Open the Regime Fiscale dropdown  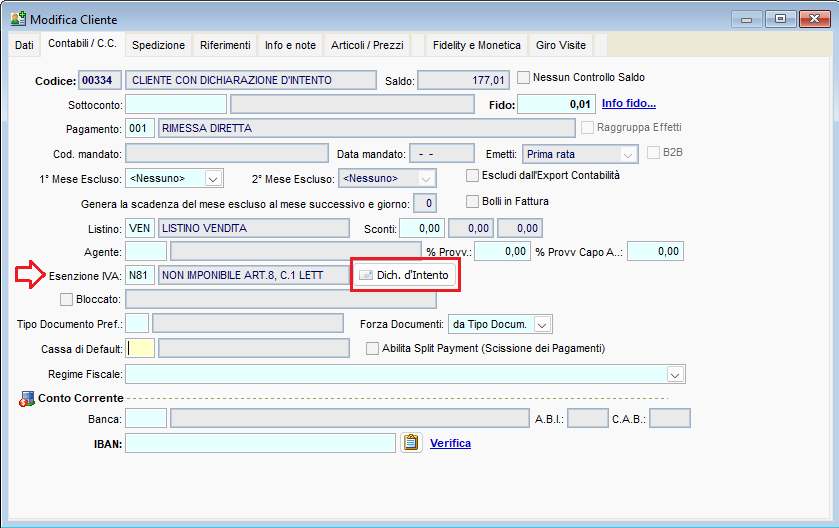[x=675, y=374]
